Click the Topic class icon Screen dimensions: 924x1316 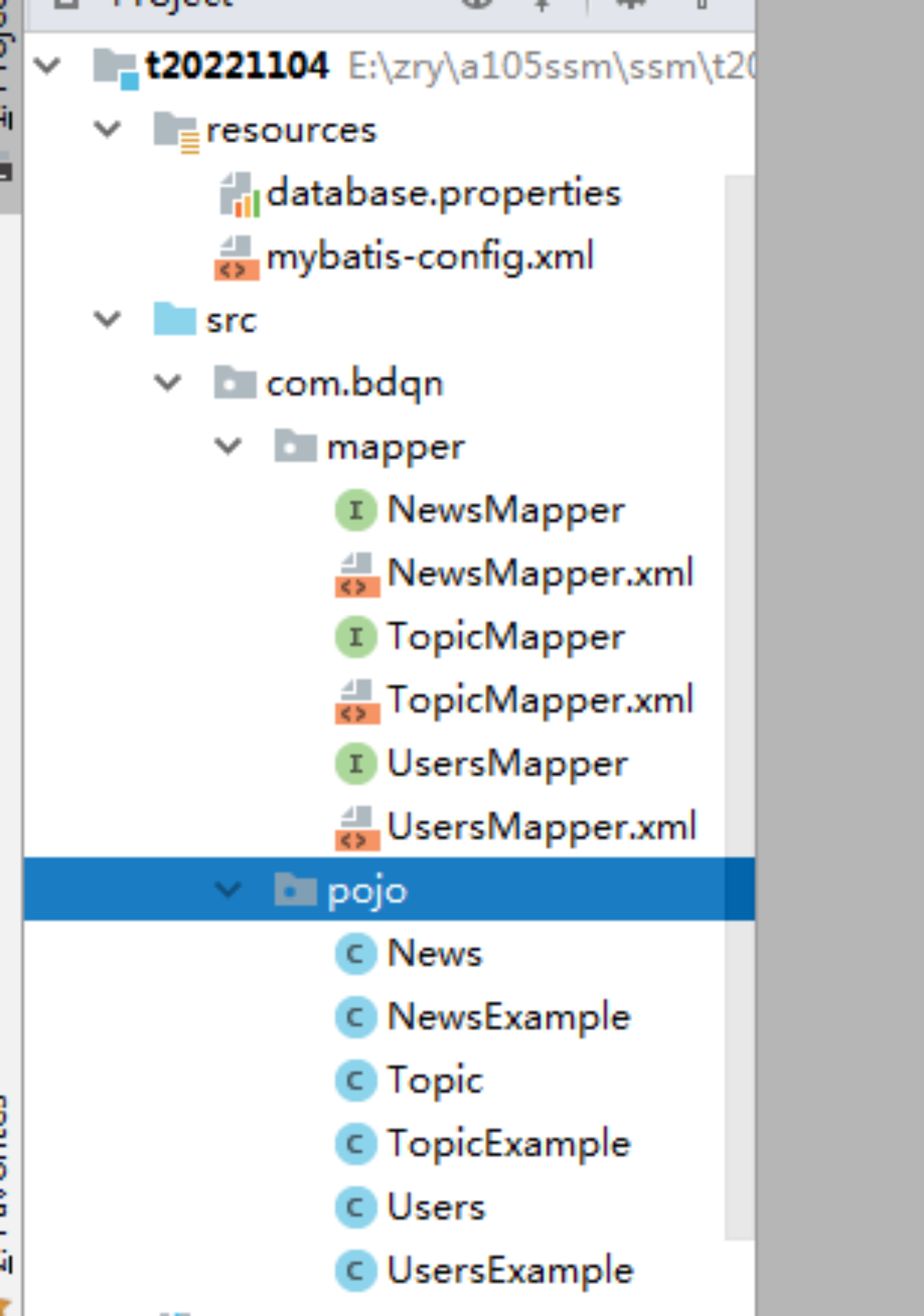[355, 1081]
